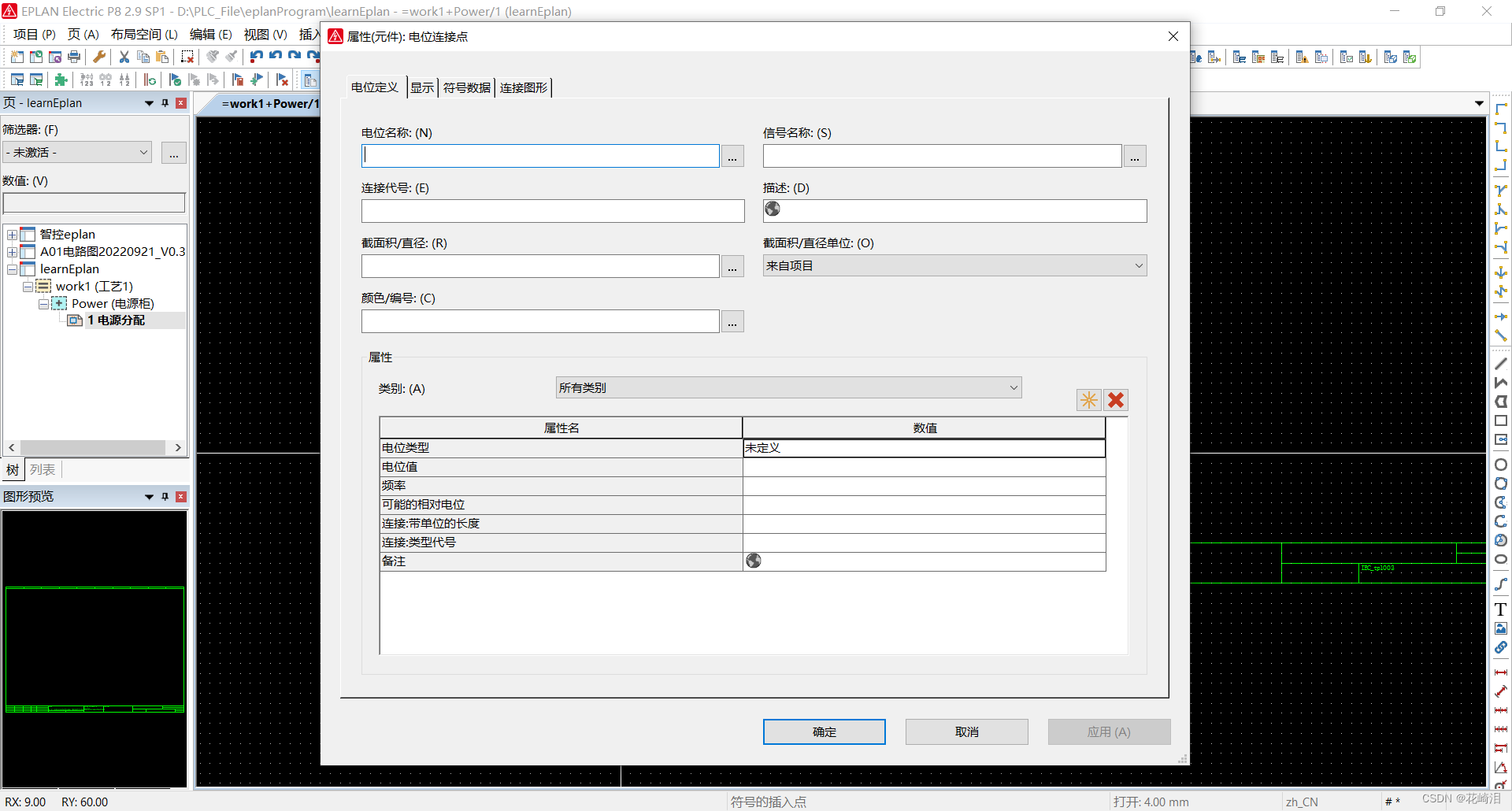Open the 布局空间 (L) menu
Viewport: 1512px width, 811px height.
[144, 34]
